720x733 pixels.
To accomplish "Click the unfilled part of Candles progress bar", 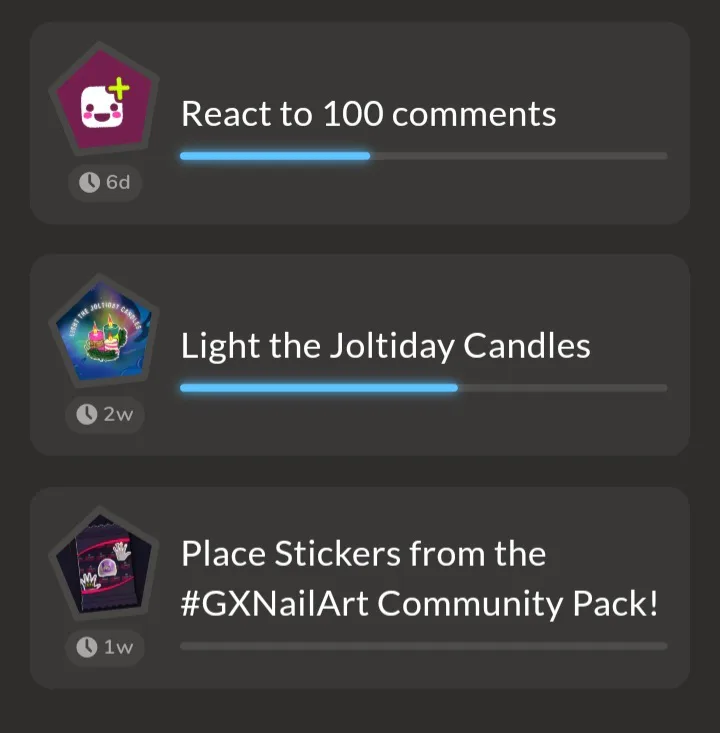I will [563, 388].
